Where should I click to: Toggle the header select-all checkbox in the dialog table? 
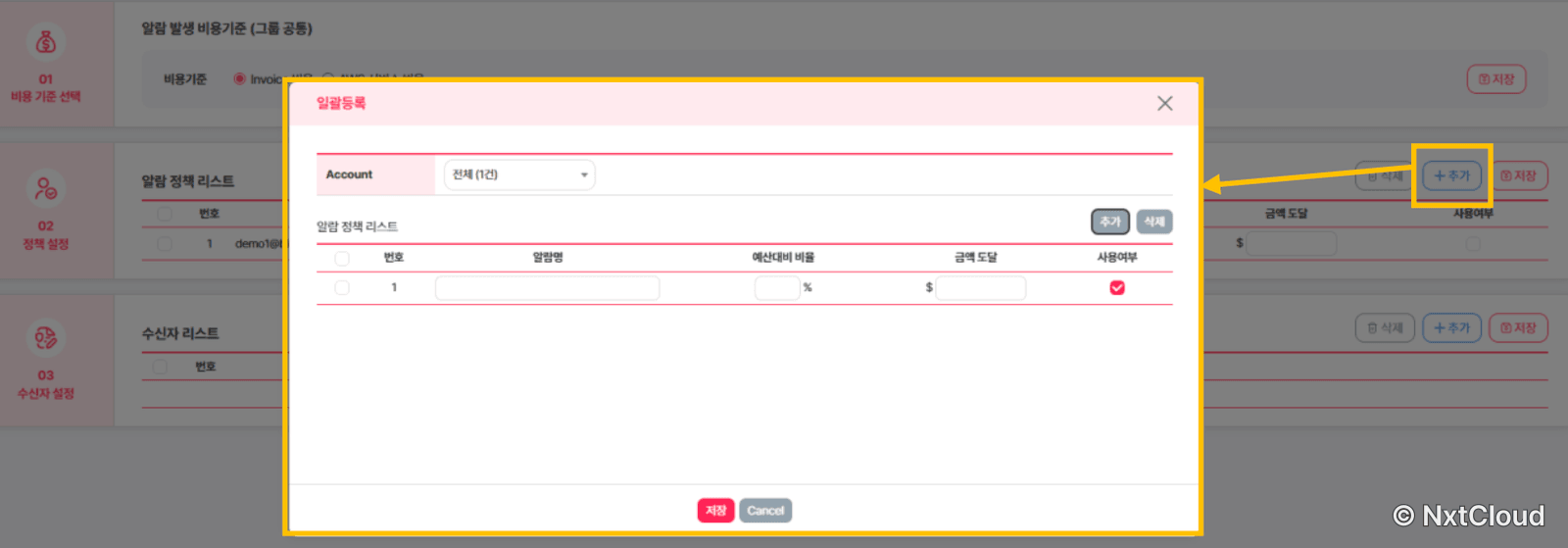(x=342, y=258)
